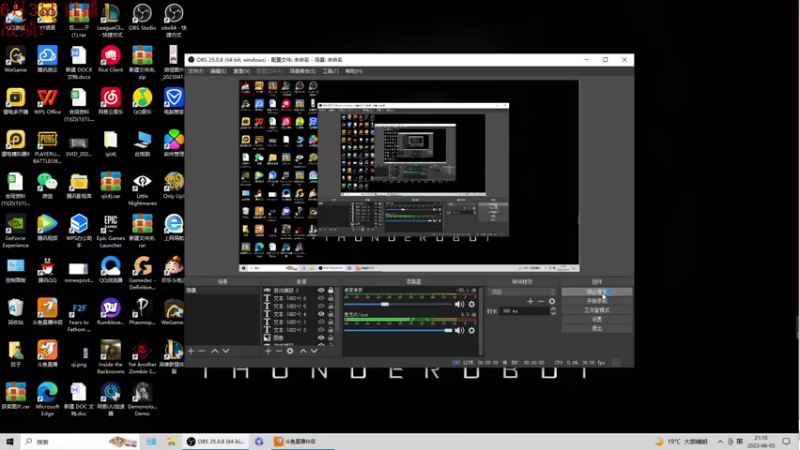Toggle visibility of 文本 (GDI+) 3 source

[x=321, y=322]
